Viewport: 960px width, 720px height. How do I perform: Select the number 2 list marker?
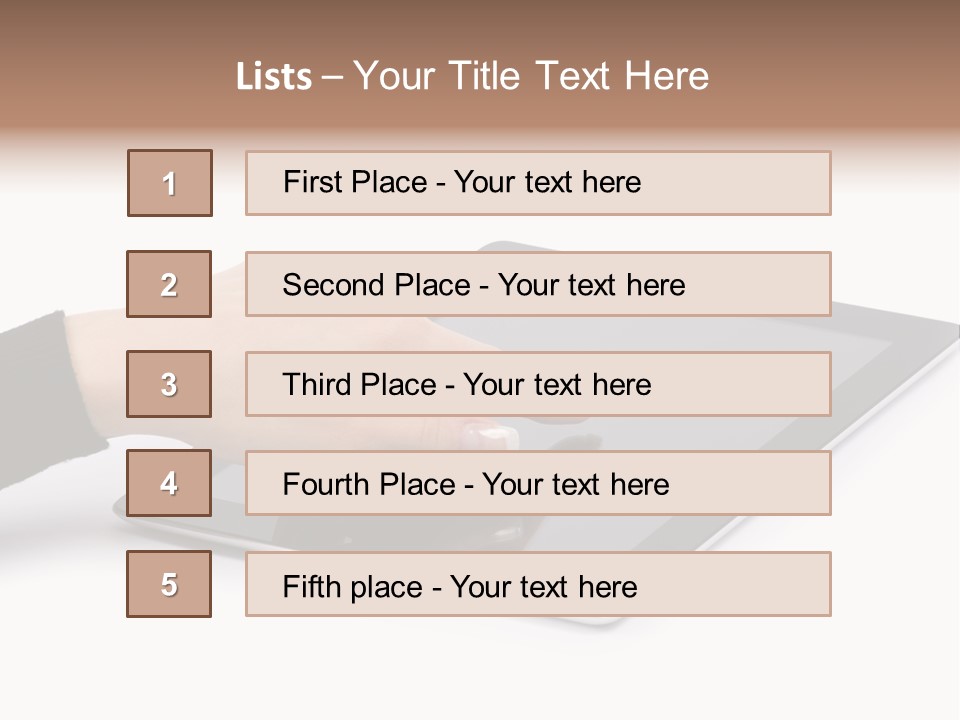(x=169, y=284)
